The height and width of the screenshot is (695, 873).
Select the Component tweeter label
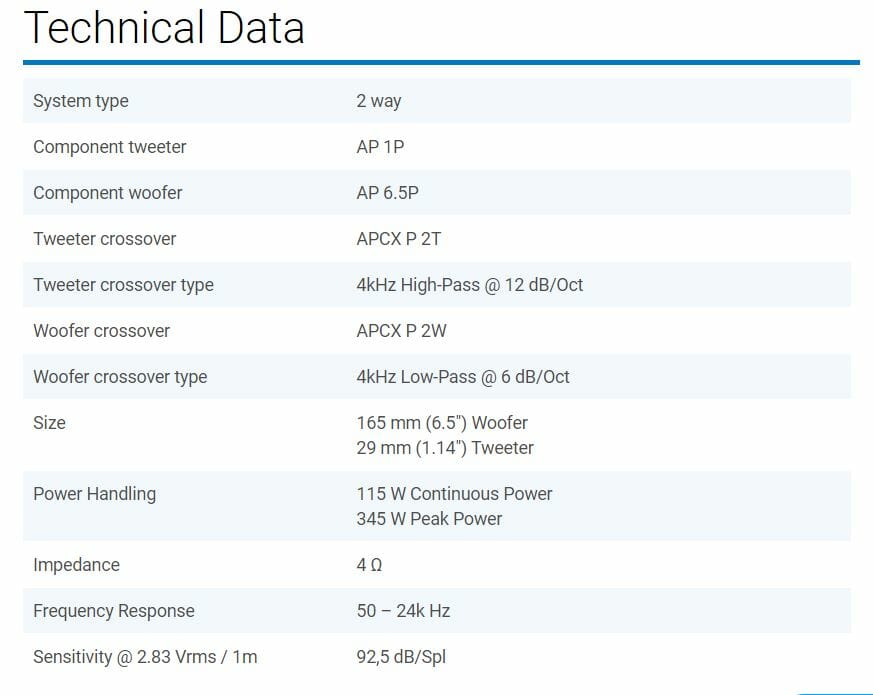[x=110, y=147]
